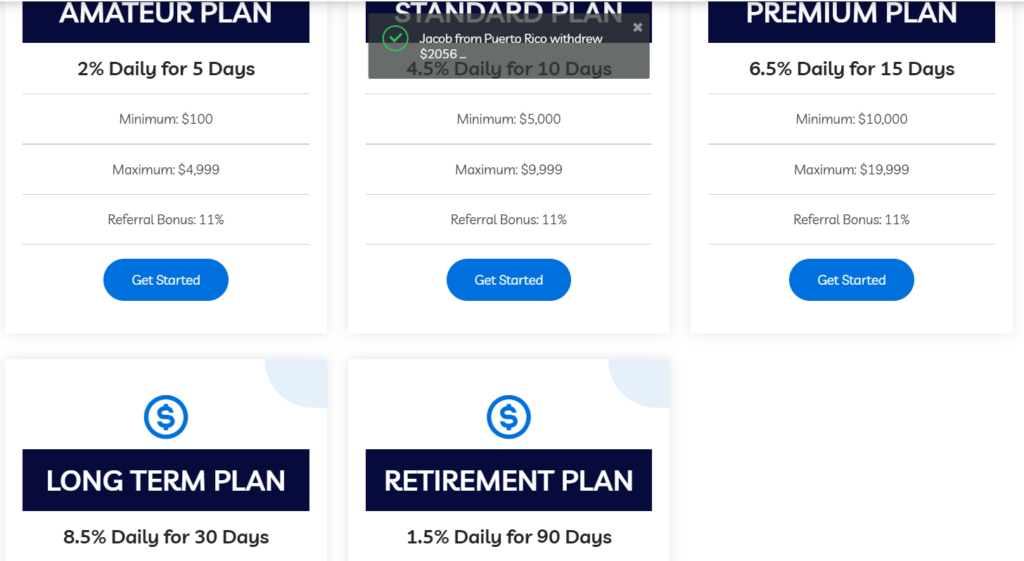Viewport: 1024px width, 561px height.
Task: Click Get Started under Amateur Plan
Action: (166, 280)
